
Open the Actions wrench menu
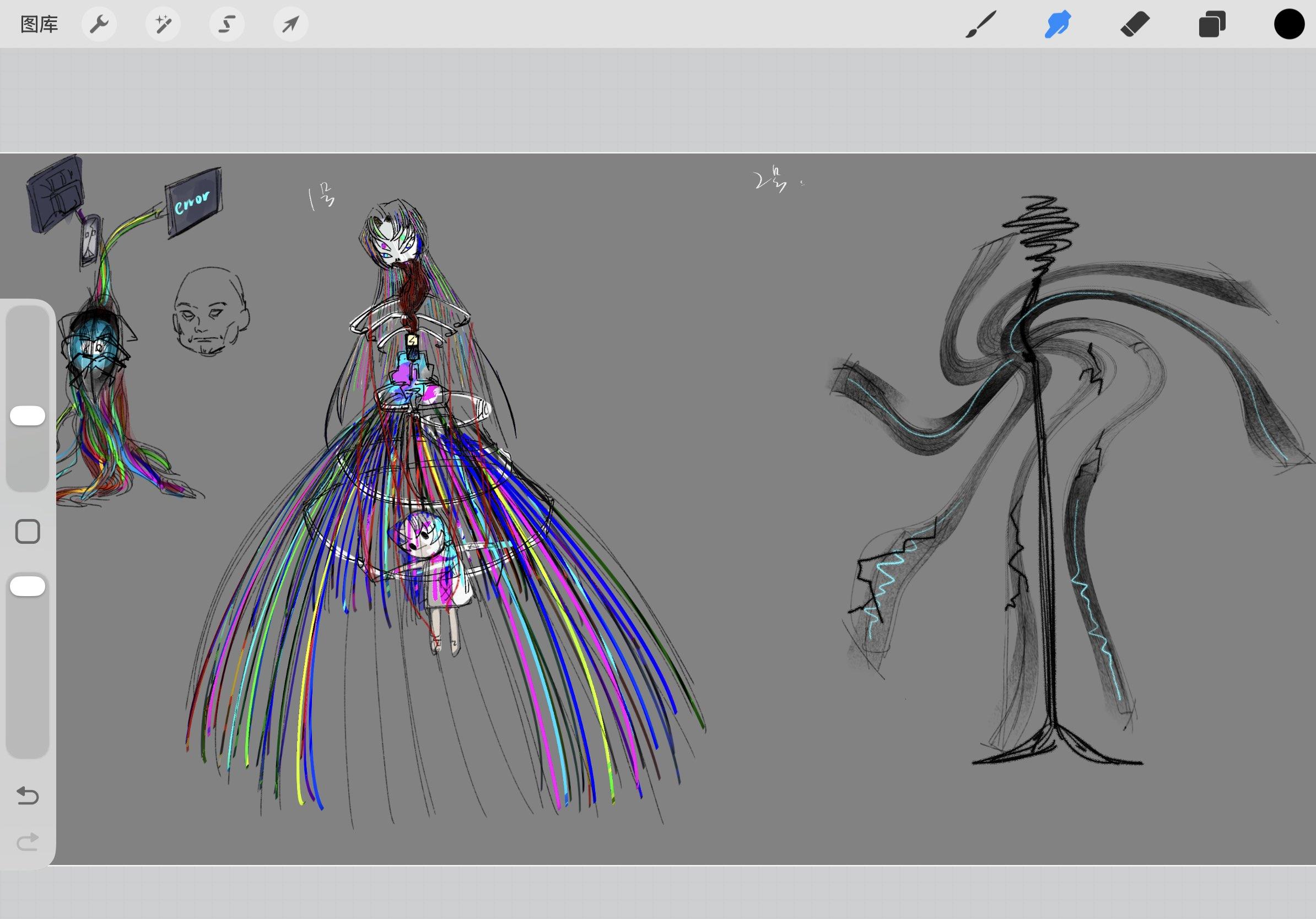99,25
